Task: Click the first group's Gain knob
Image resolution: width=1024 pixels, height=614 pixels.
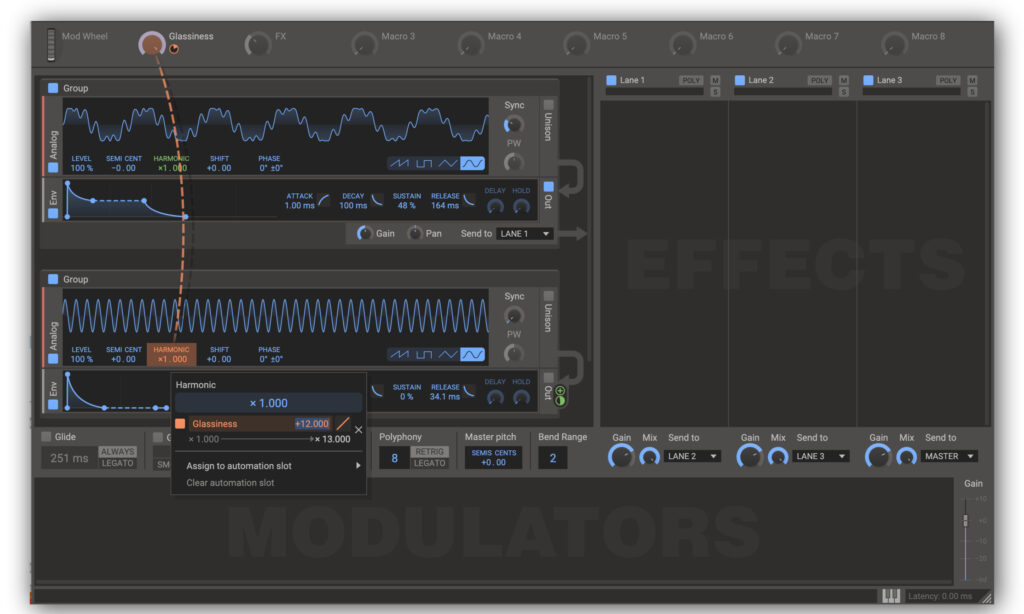Action: click(364, 233)
